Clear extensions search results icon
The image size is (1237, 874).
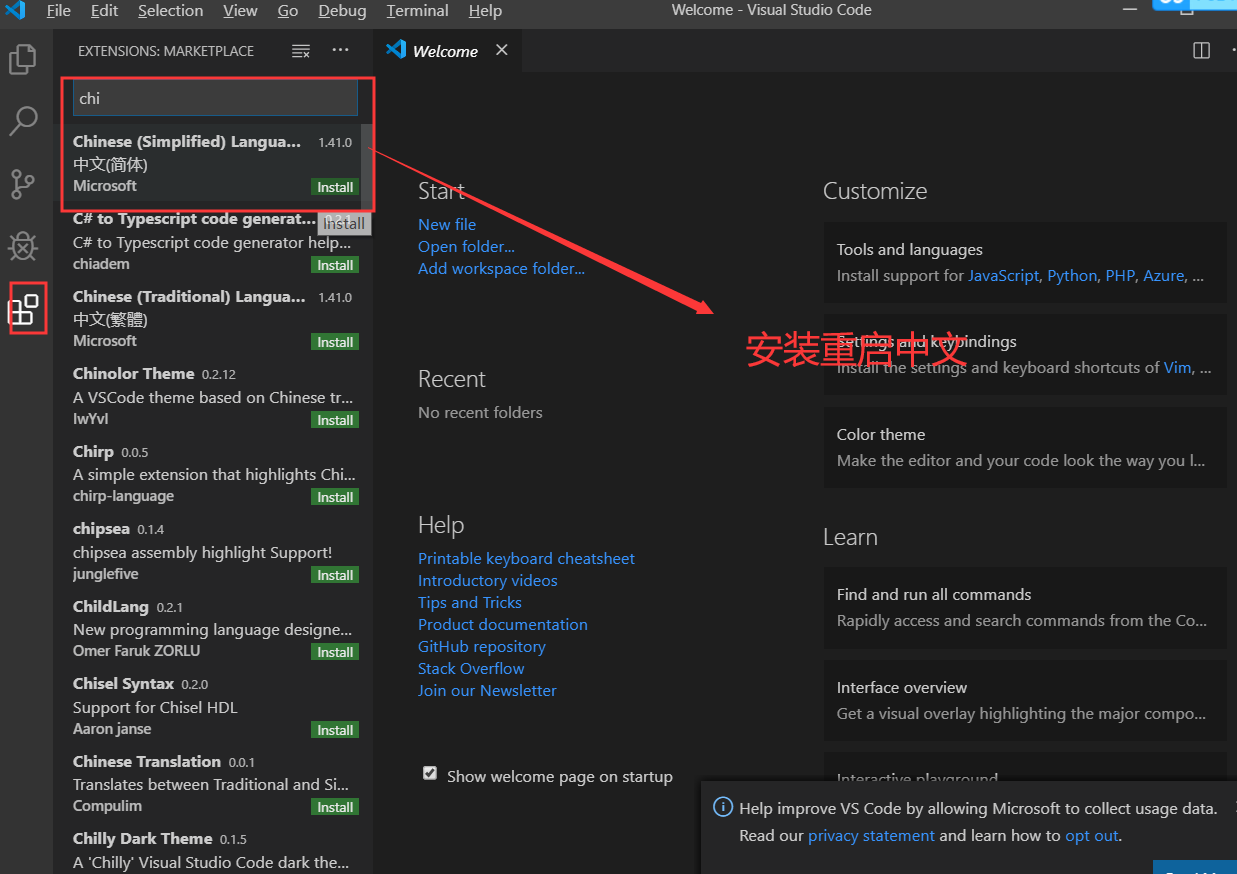(300, 51)
